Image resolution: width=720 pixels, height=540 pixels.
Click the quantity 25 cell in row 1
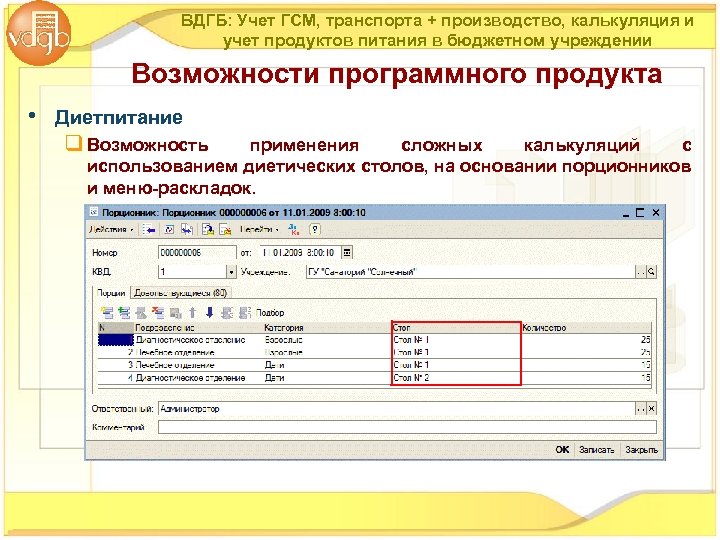586,340
